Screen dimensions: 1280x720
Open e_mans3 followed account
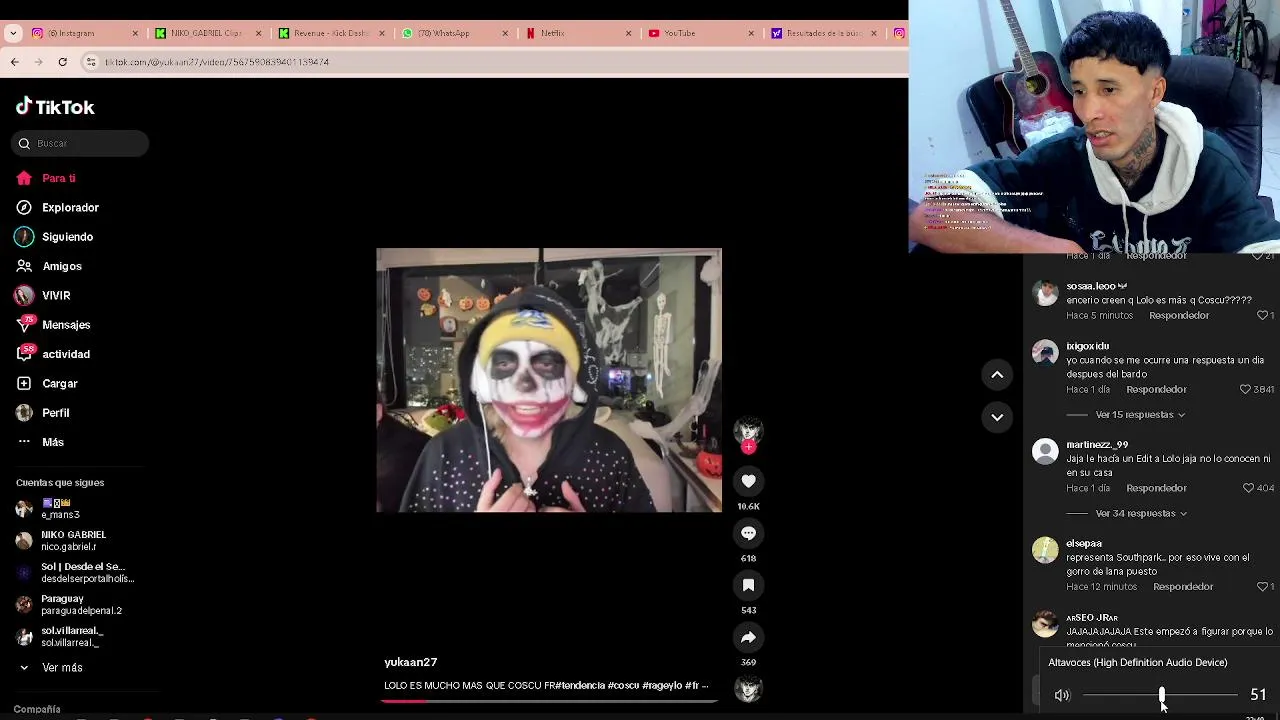coord(60,509)
